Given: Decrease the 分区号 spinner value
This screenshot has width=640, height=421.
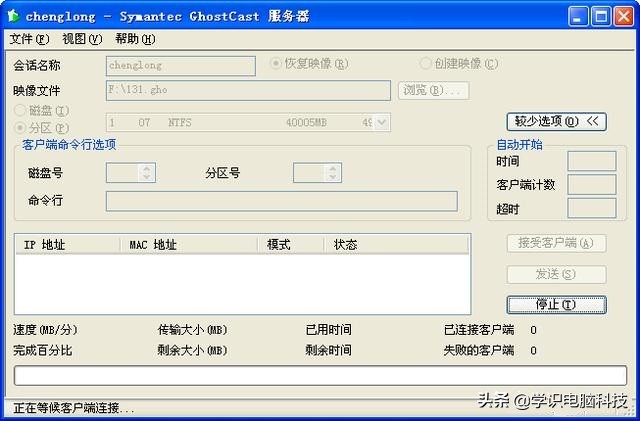Looking at the screenshot, I should coord(333,177).
